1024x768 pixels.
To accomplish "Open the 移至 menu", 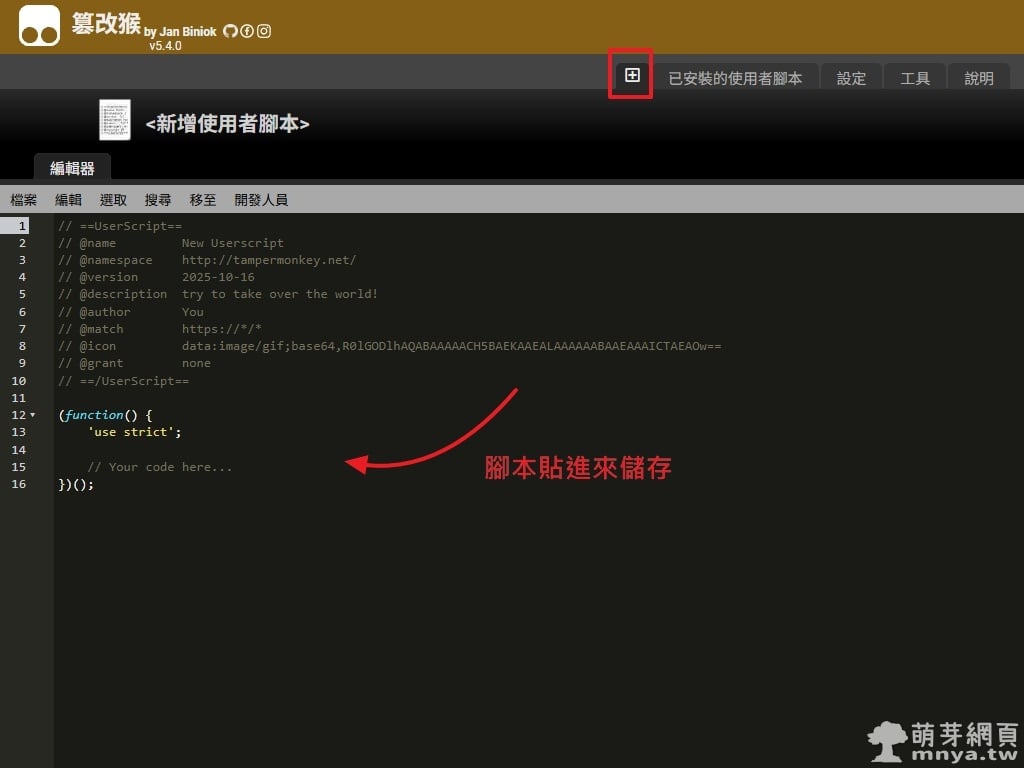I will coord(203,200).
